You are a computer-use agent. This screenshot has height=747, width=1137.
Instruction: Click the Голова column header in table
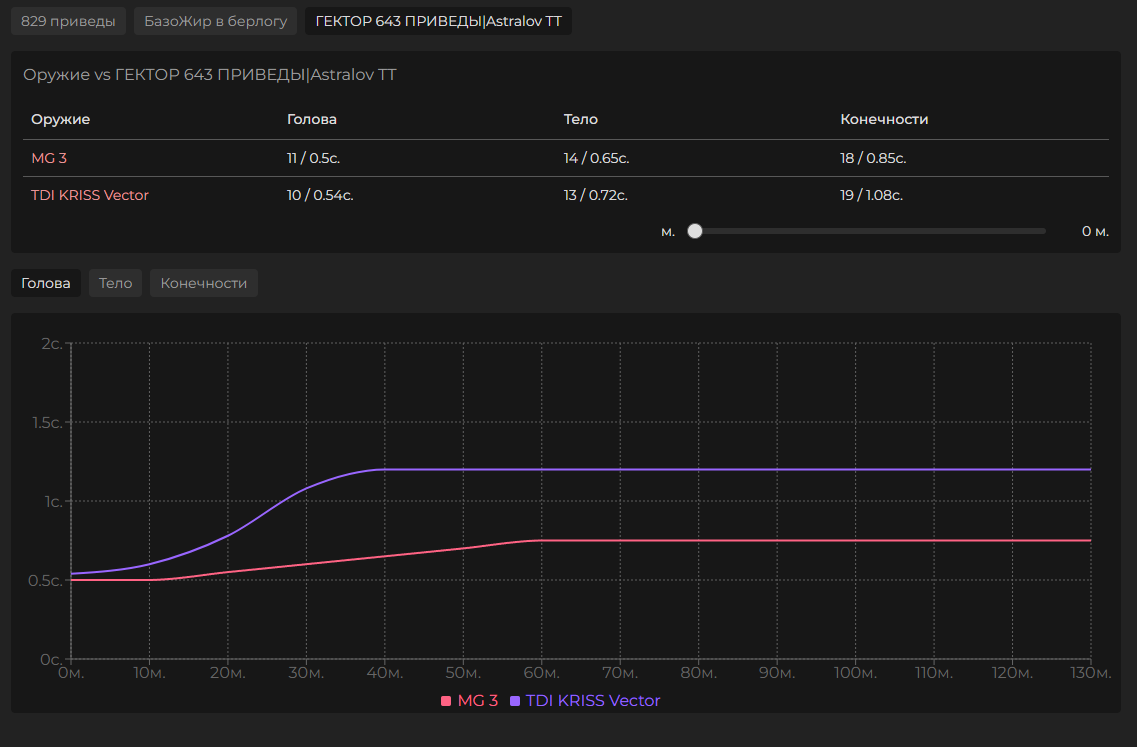[312, 119]
